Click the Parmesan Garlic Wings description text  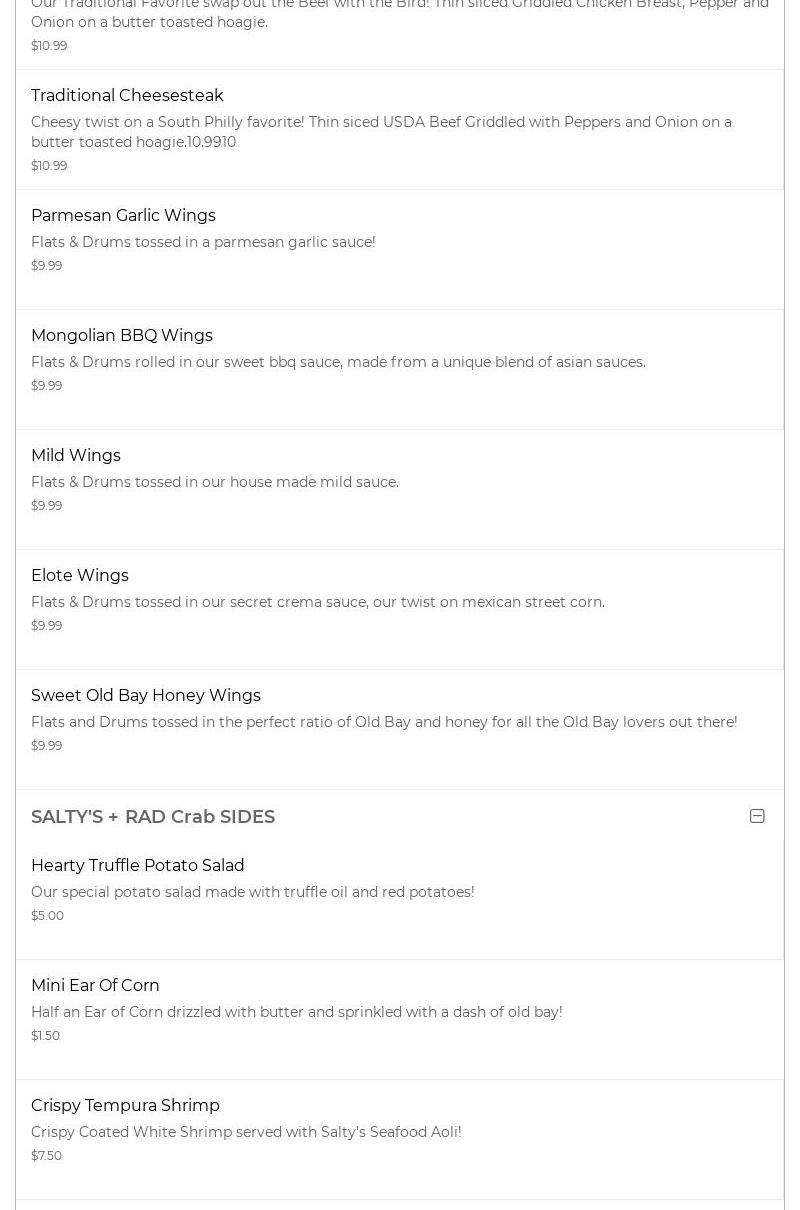click(x=203, y=242)
